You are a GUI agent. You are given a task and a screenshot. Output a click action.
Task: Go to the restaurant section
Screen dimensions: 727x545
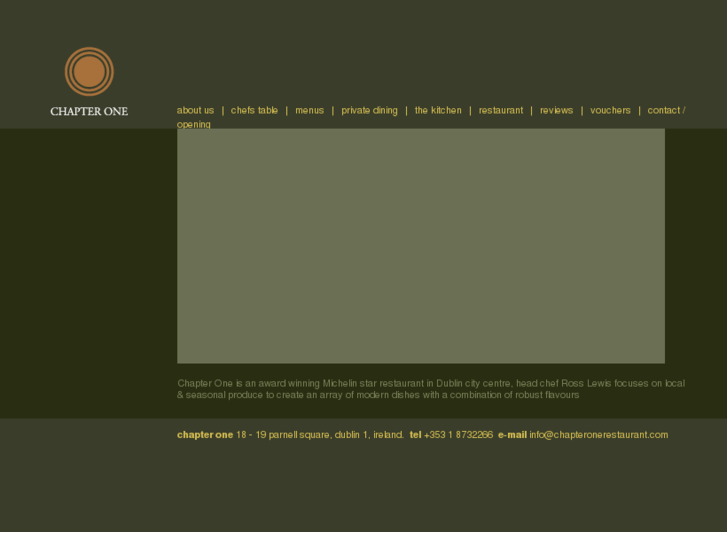pyautogui.click(x=501, y=110)
